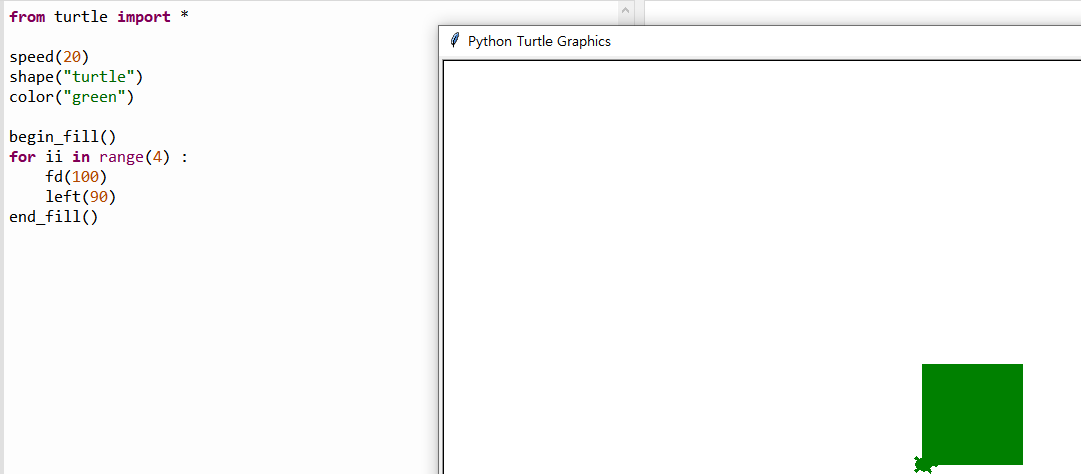Click the asterisk after import keyword

coord(184,16)
